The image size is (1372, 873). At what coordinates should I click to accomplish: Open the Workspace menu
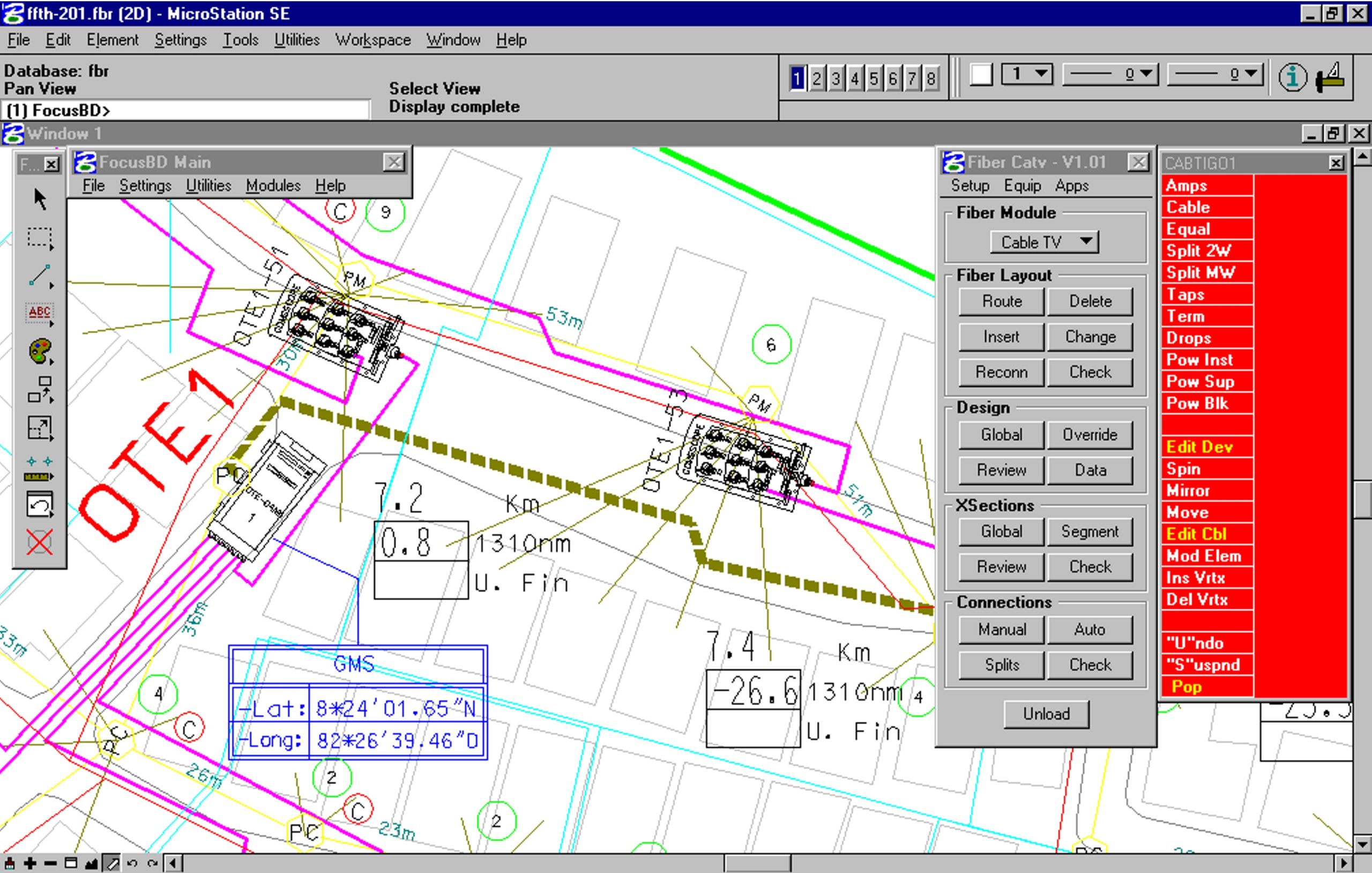[x=372, y=40]
